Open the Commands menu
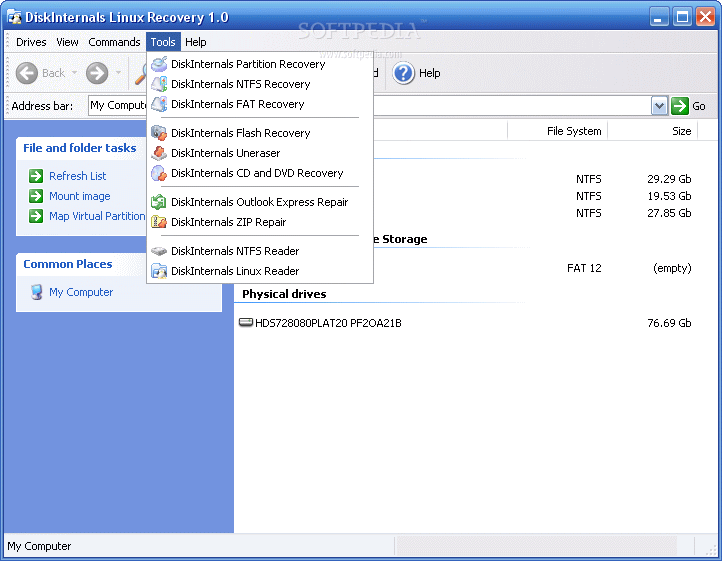Viewport: 722px width, 561px height. [114, 42]
